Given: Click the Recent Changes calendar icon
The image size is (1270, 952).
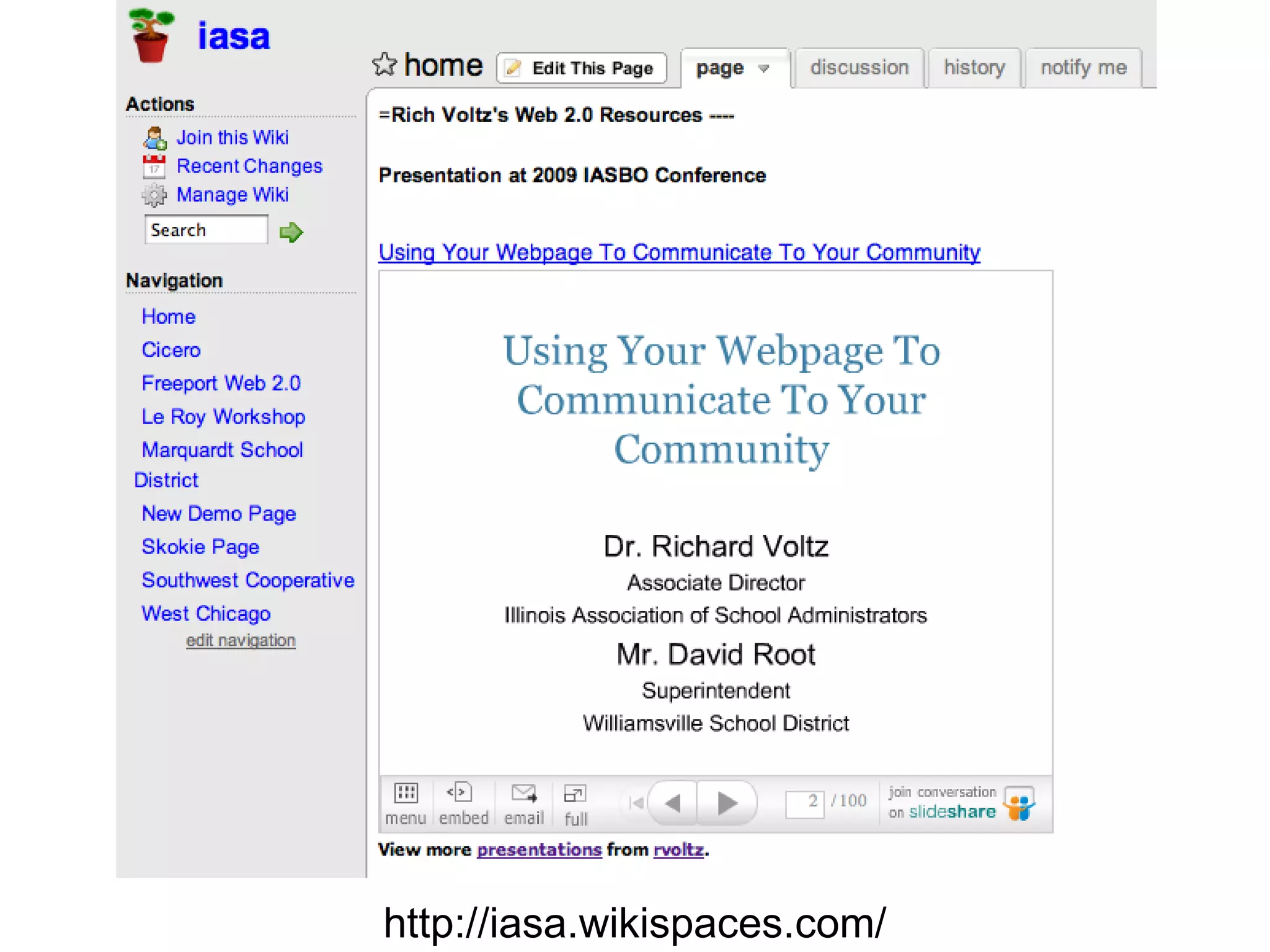Looking at the screenshot, I should pyautogui.click(x=154, y=166).
